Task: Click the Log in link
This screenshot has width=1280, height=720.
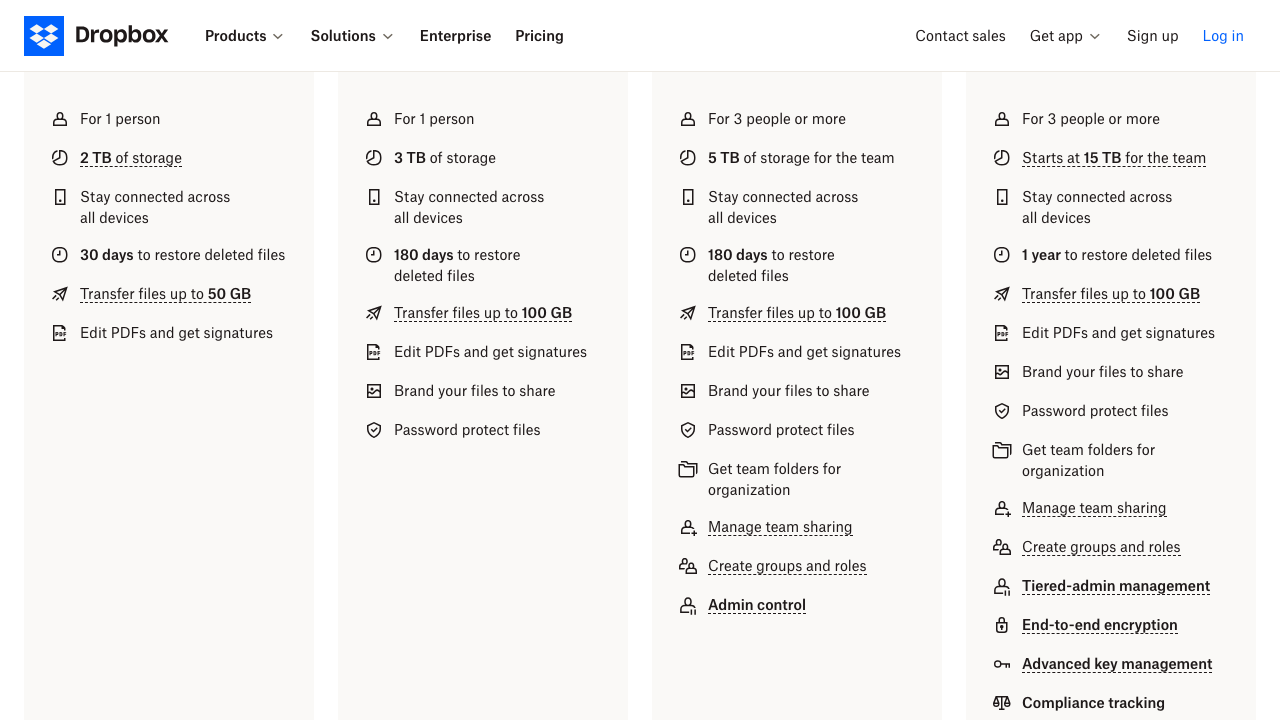Action: [1223, 36]
